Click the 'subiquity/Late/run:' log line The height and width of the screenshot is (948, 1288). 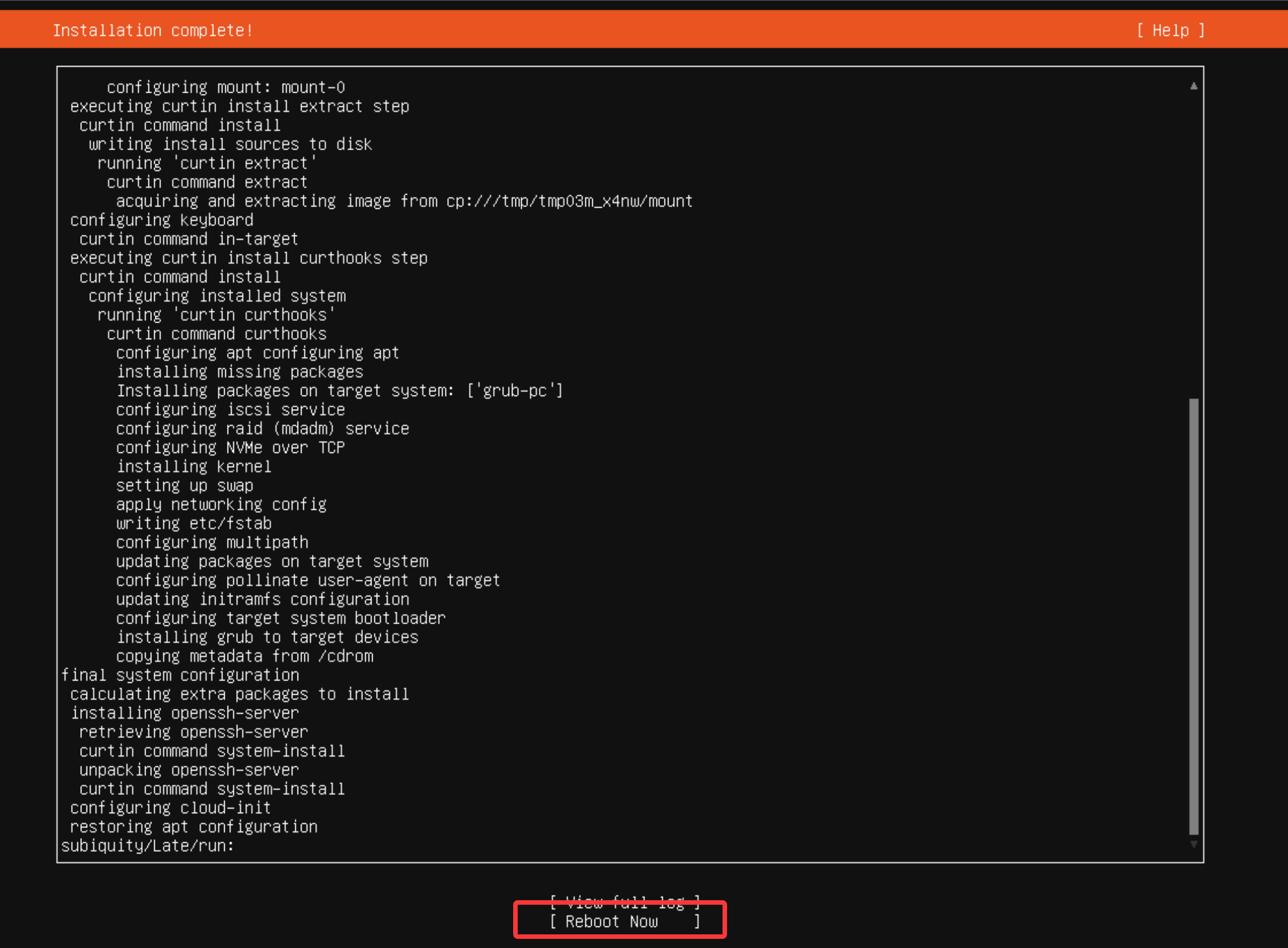pos(147,846)
